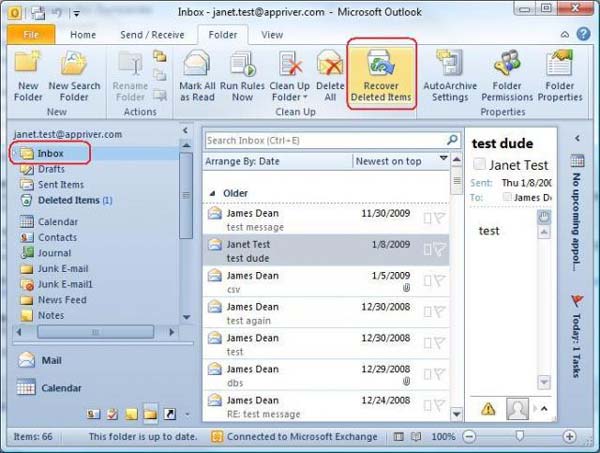Viewport: 600px width, 453px height.
Task: Click the Folder Properties icon
Action: tap(559, 64)
